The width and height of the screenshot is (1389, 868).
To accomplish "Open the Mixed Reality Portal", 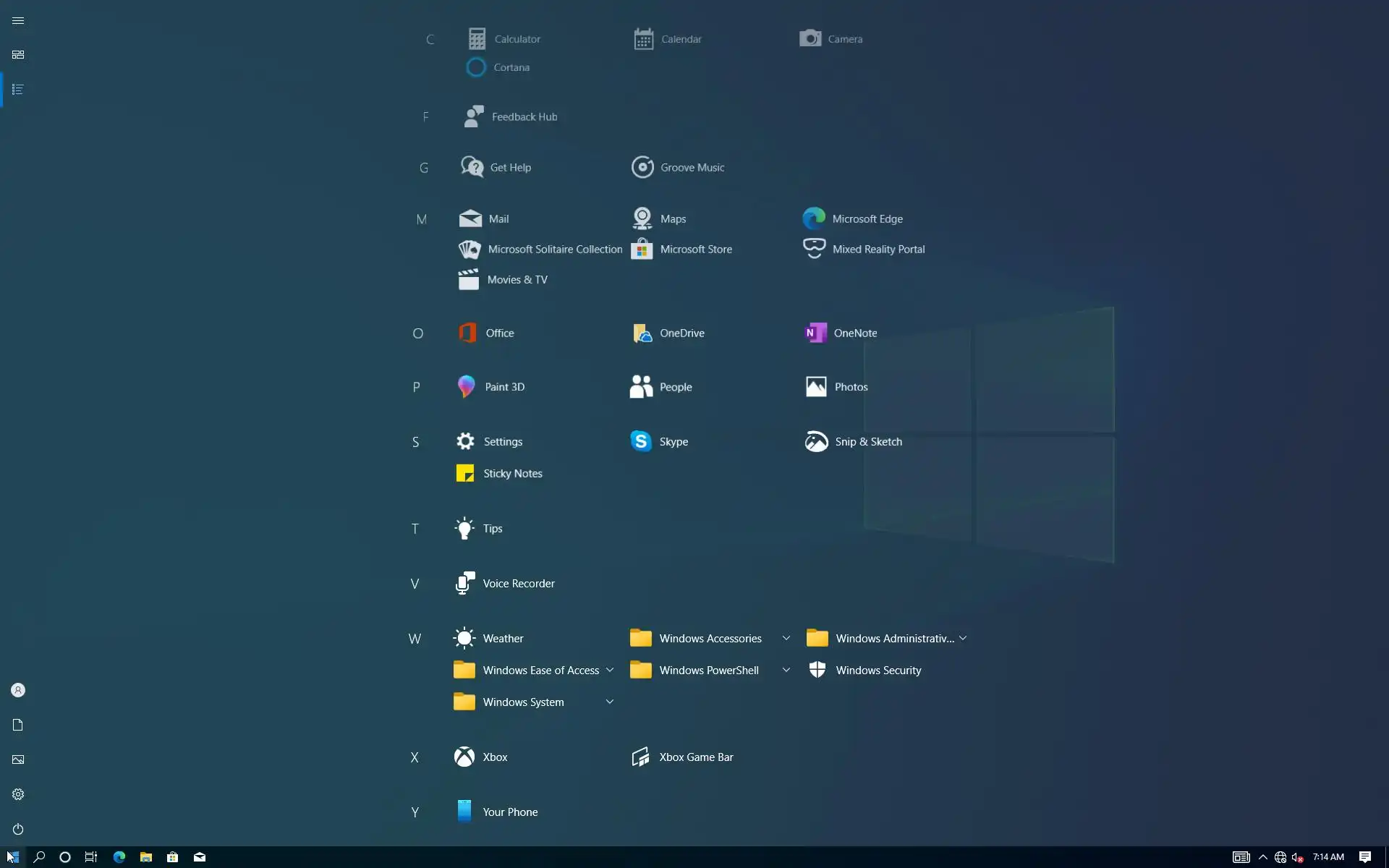I will [x=878, y=250].
